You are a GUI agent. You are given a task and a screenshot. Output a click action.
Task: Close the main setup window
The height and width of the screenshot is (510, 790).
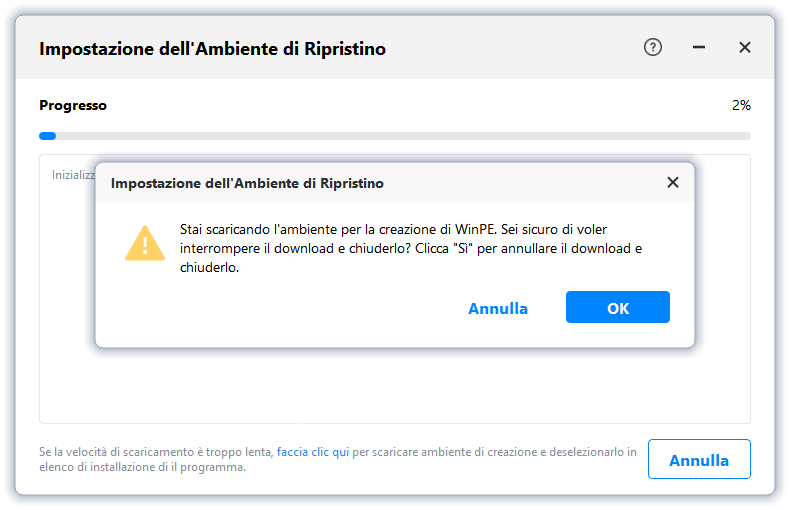[745, 47]
